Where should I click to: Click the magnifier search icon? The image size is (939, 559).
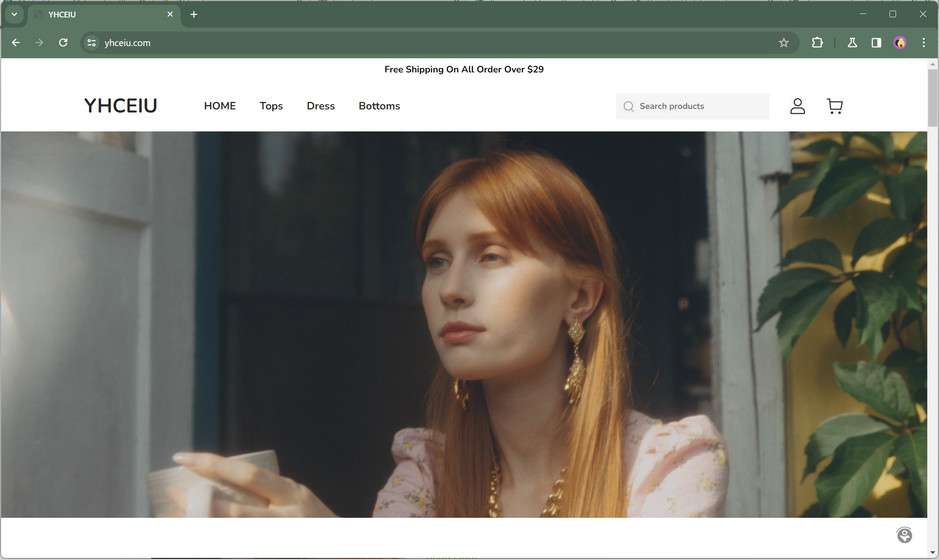628,107
